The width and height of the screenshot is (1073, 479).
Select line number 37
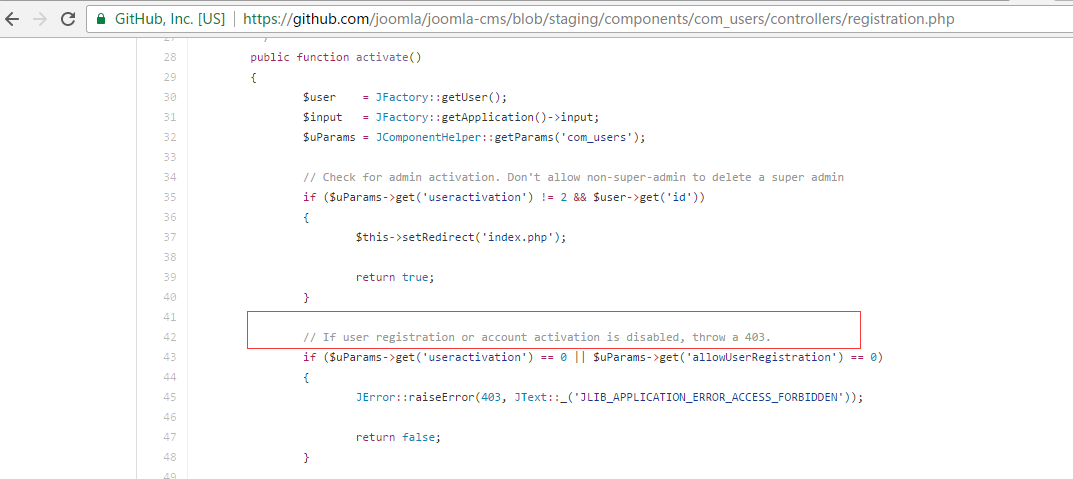(x=170, y=237)
